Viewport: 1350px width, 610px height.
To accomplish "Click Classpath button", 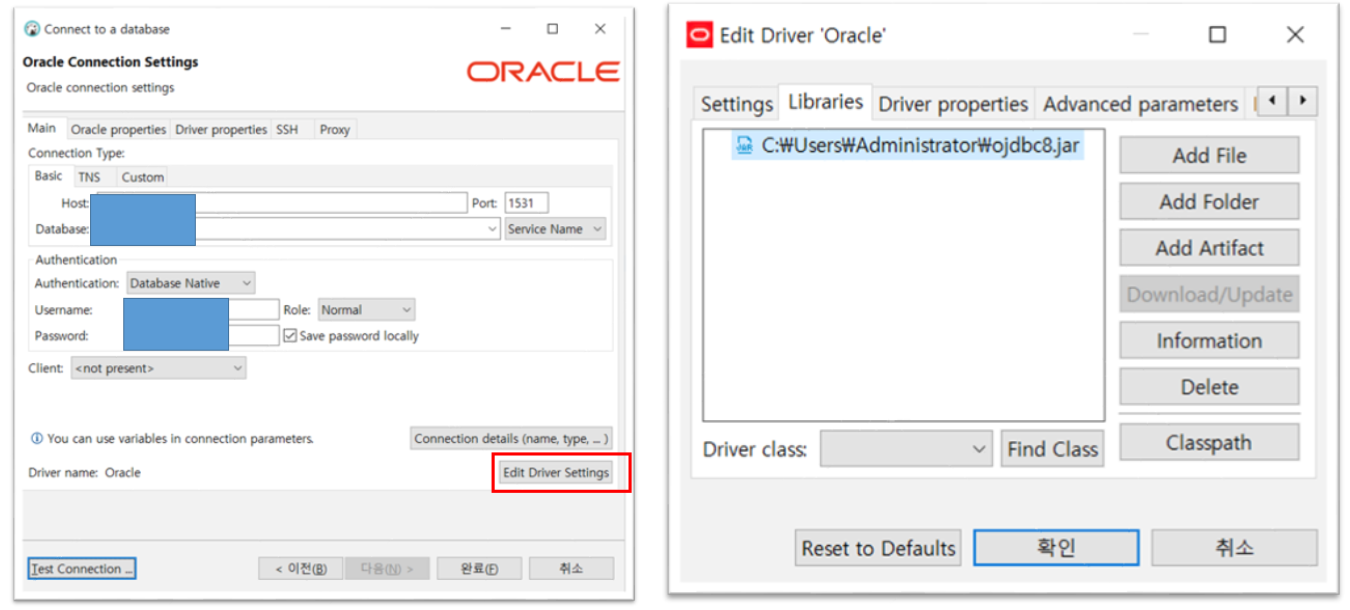I will pos(1209,442).
